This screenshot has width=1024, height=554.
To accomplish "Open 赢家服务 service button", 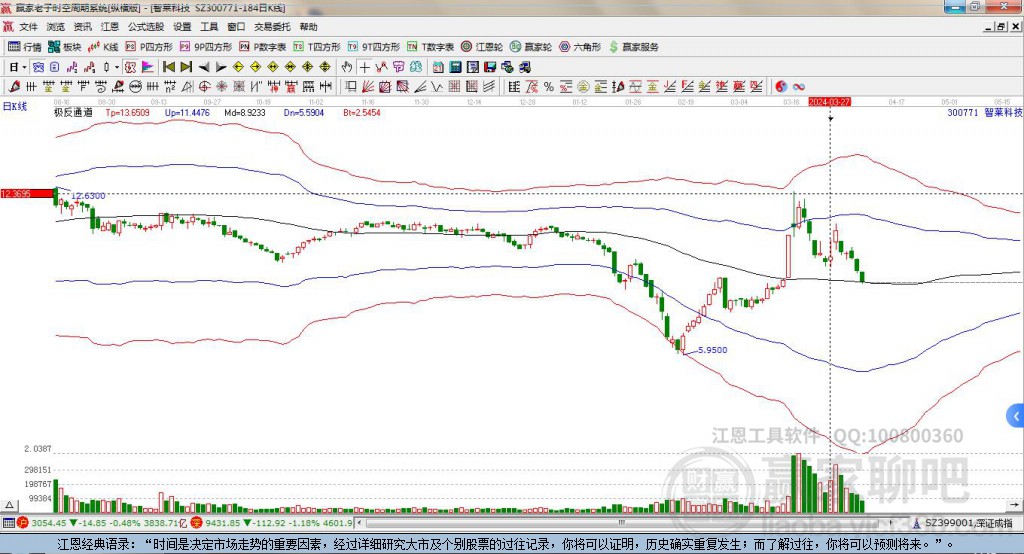I will coord(633,47).
